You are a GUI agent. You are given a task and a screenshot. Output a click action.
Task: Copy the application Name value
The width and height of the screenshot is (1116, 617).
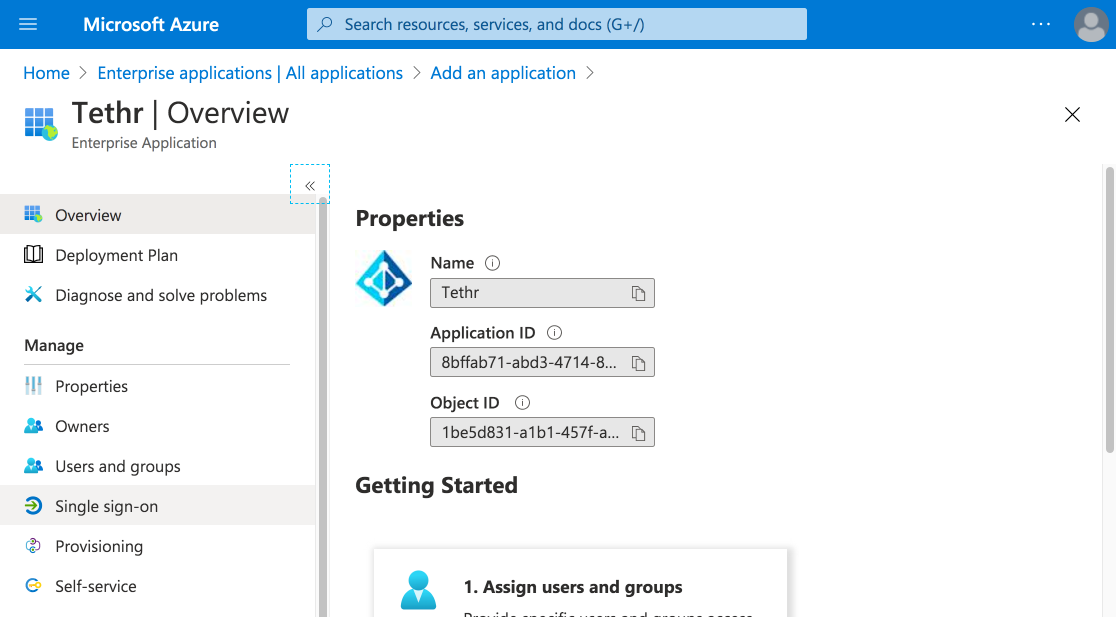(x=639, y=292)
